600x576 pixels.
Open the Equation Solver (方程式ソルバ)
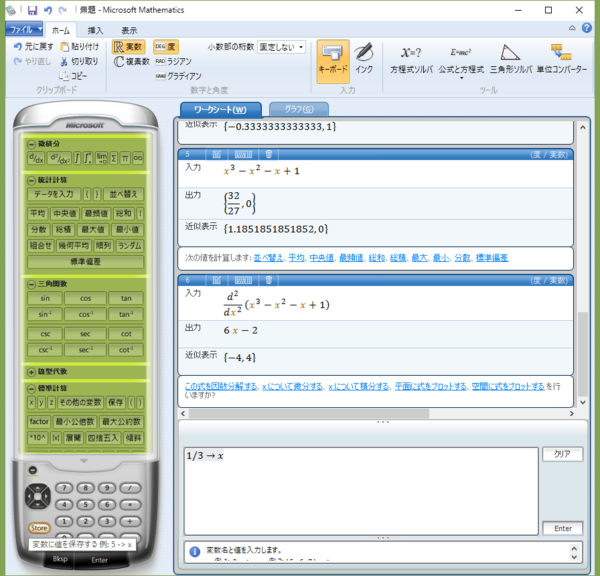411,60
